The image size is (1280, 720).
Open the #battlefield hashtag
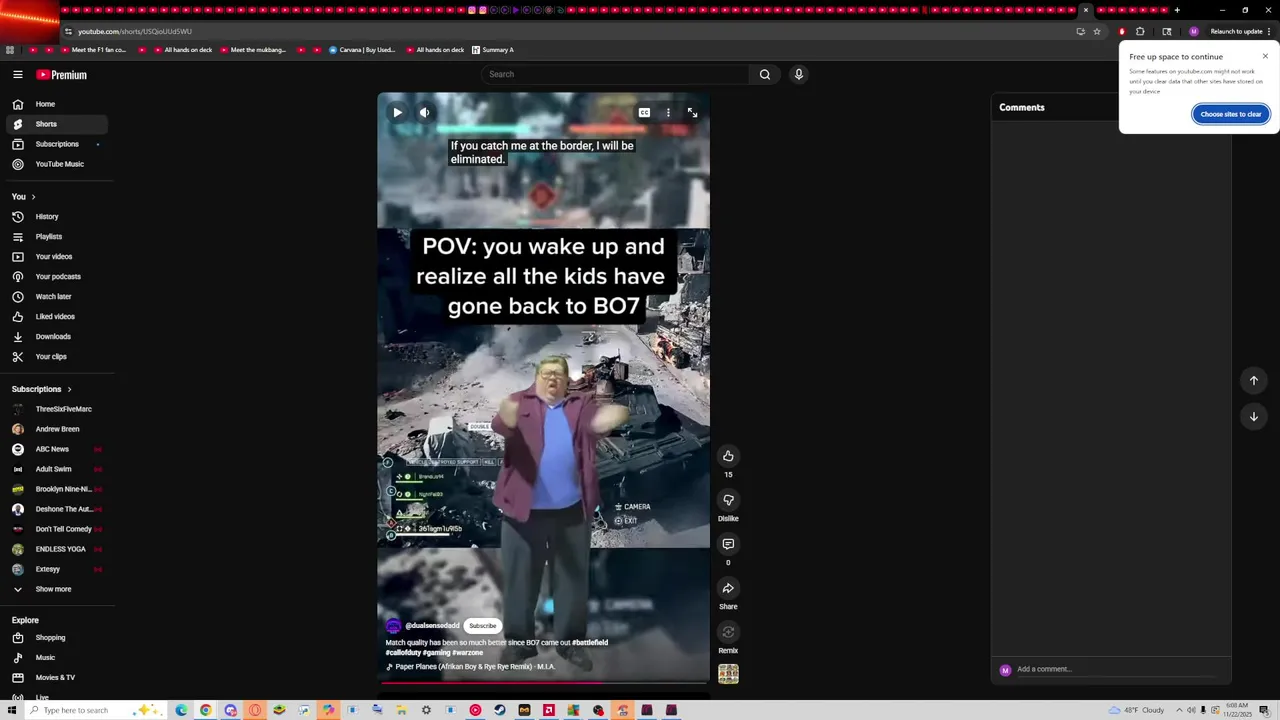pyautogui.click(x=590, y=643)
